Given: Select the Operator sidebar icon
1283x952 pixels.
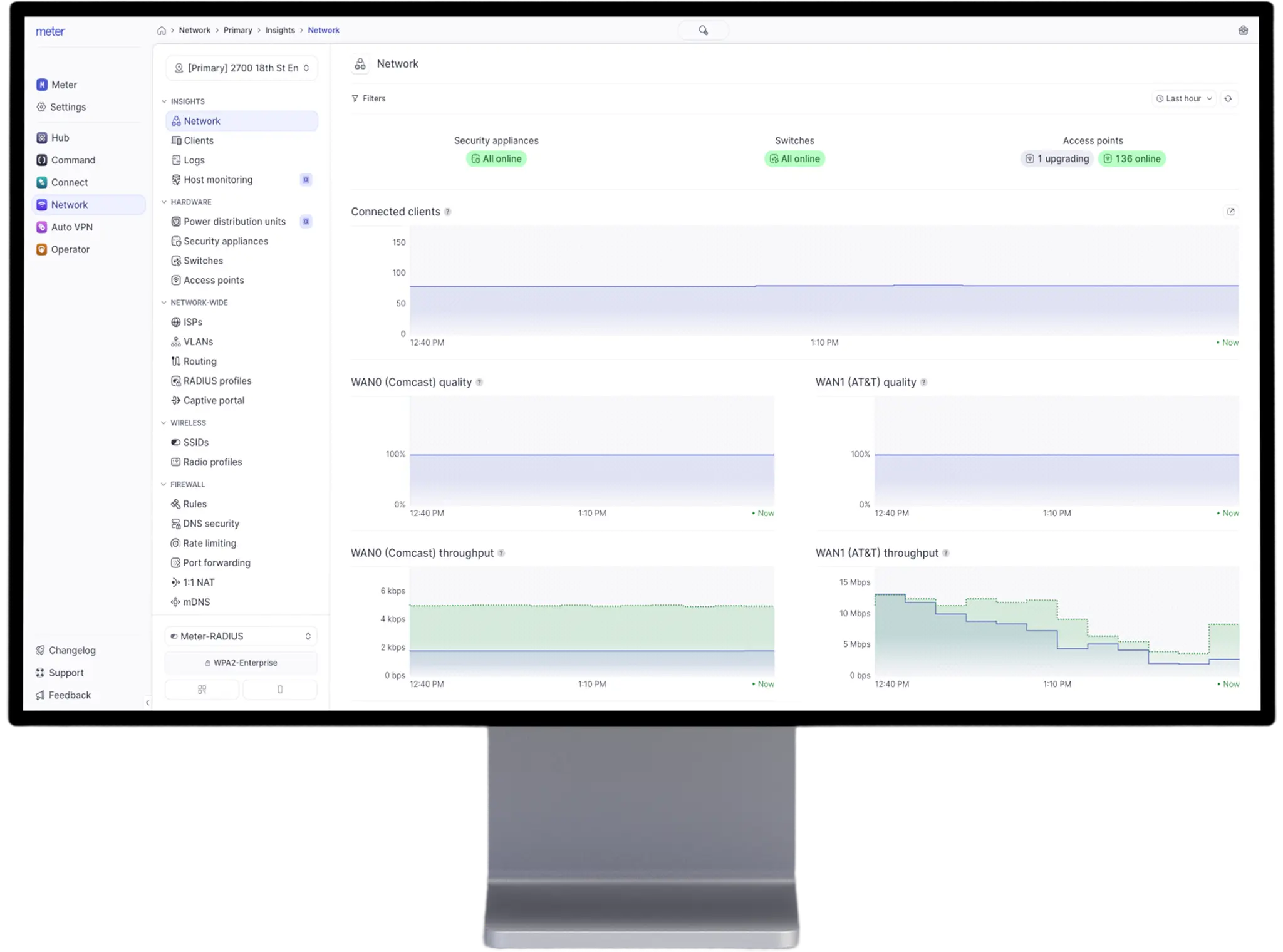Looking at the screenshot, I should [42, 249].
